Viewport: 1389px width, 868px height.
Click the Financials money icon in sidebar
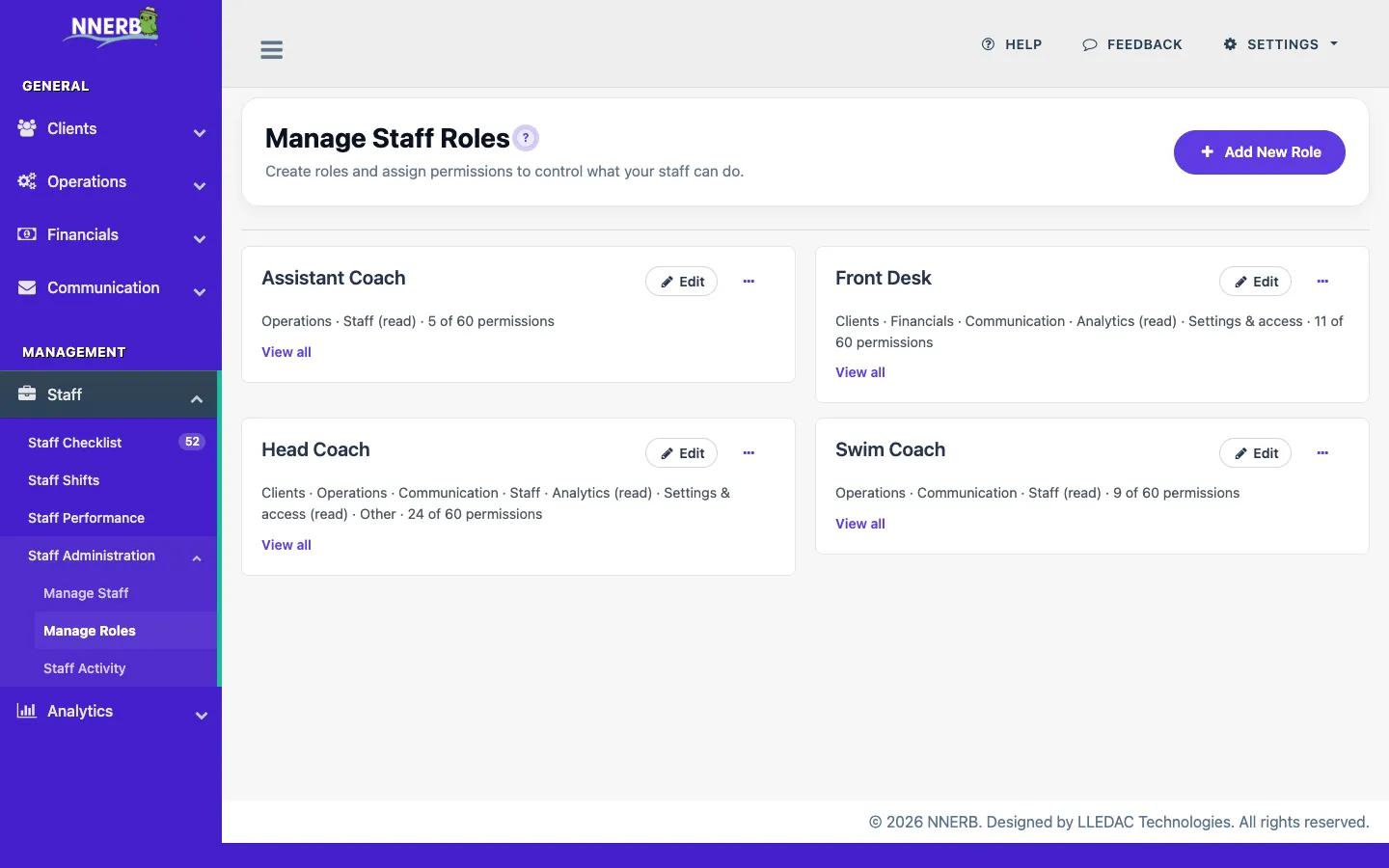click(27, 234)
